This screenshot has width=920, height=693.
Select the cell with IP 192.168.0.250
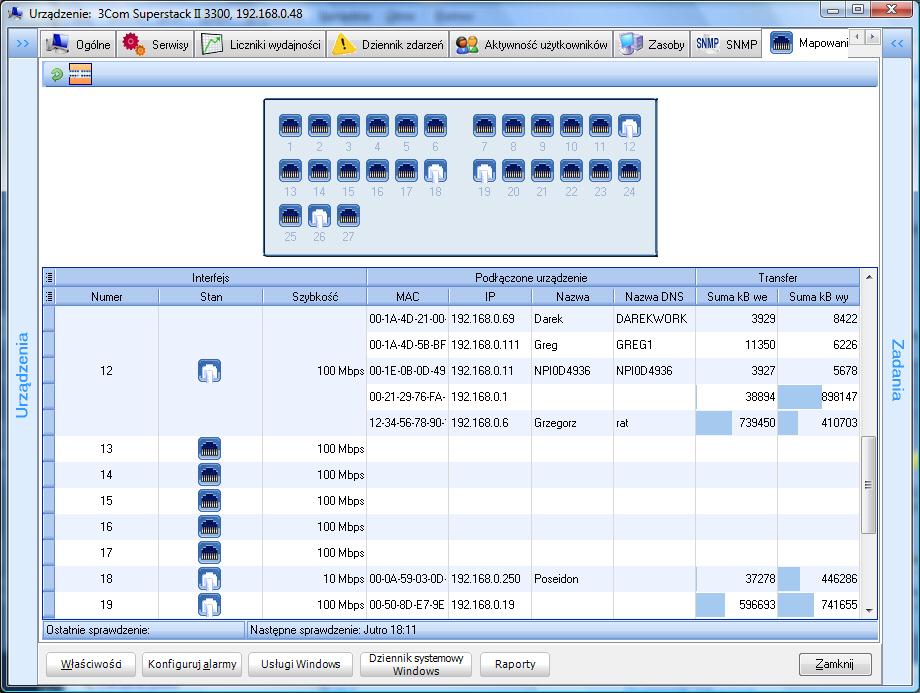tap(490, 579)
